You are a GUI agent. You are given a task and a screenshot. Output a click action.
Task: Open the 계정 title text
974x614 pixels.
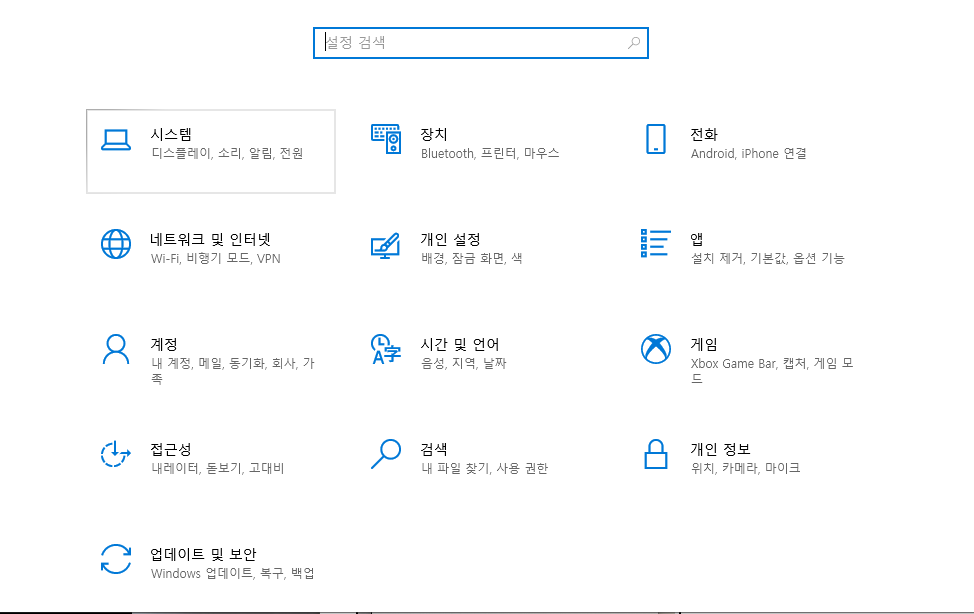pyautogui.click(x=164, y=344)
